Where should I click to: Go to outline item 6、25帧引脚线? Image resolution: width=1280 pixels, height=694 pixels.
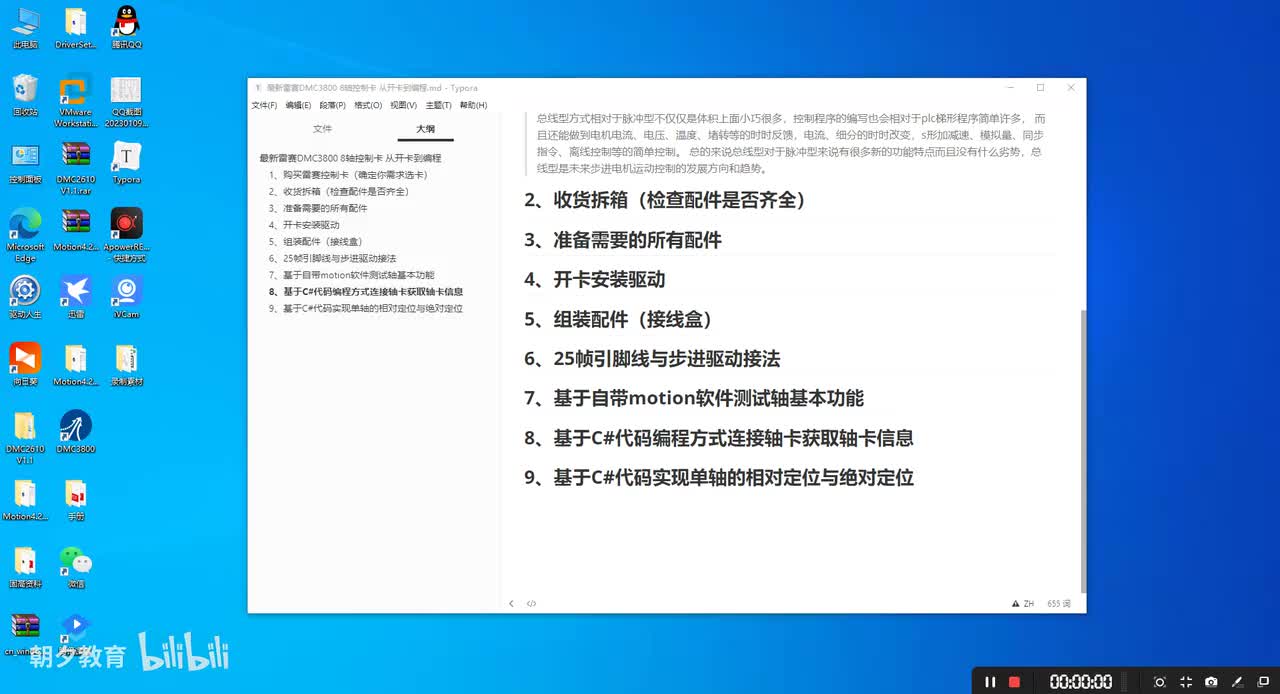pyautogui.click(x=332, y=258)
